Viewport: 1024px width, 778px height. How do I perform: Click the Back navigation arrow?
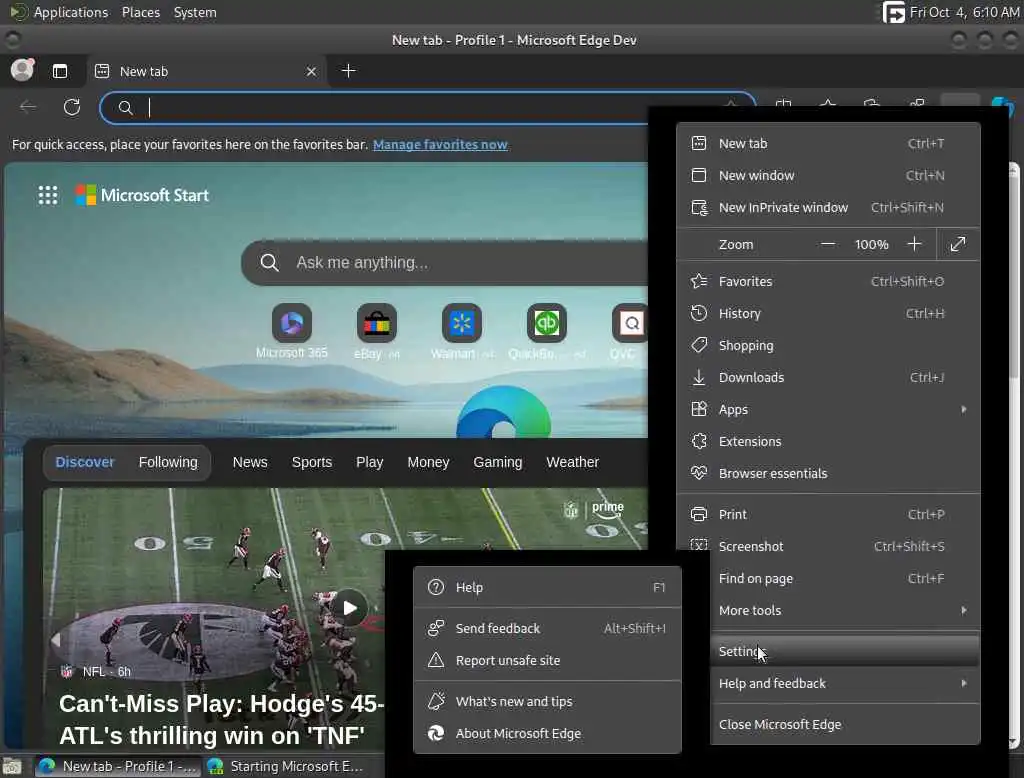[x=27, y=106]
